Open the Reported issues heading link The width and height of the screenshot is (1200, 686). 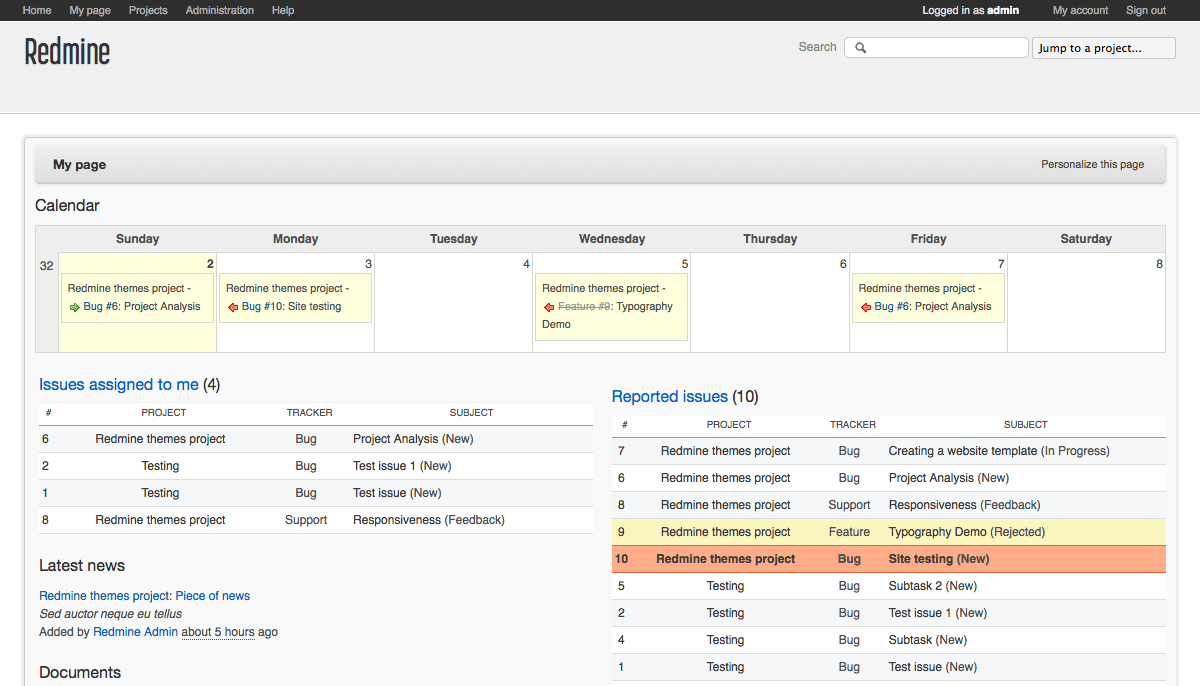tap(670, 396)
